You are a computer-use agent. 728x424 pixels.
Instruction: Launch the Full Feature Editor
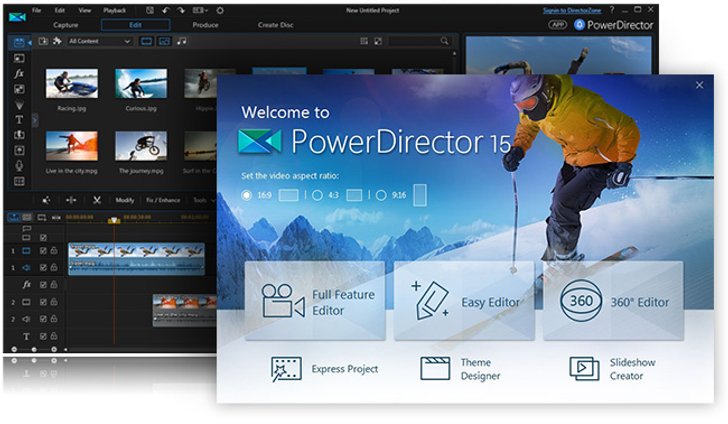(315, 301)
